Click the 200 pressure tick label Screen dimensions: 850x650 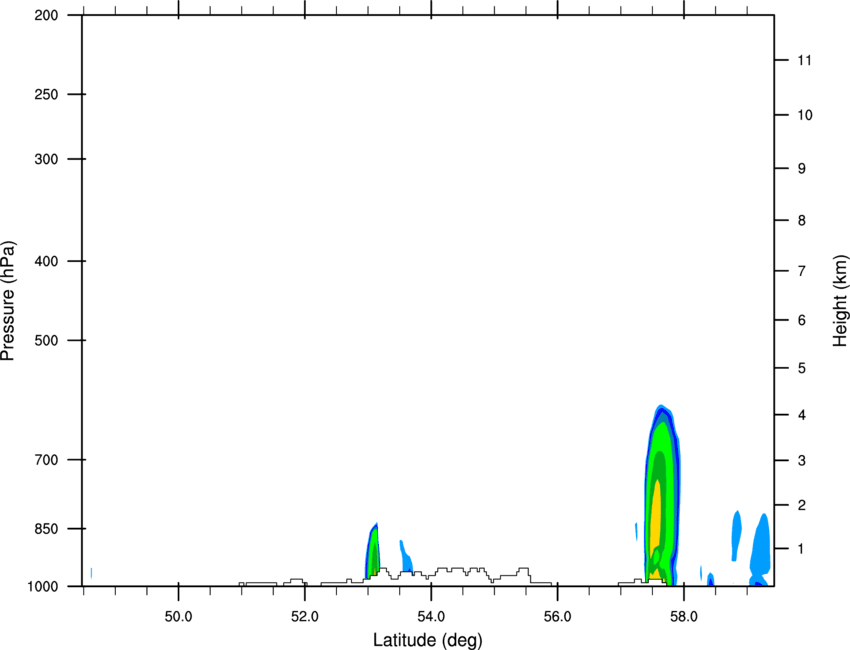pos(46,15)
